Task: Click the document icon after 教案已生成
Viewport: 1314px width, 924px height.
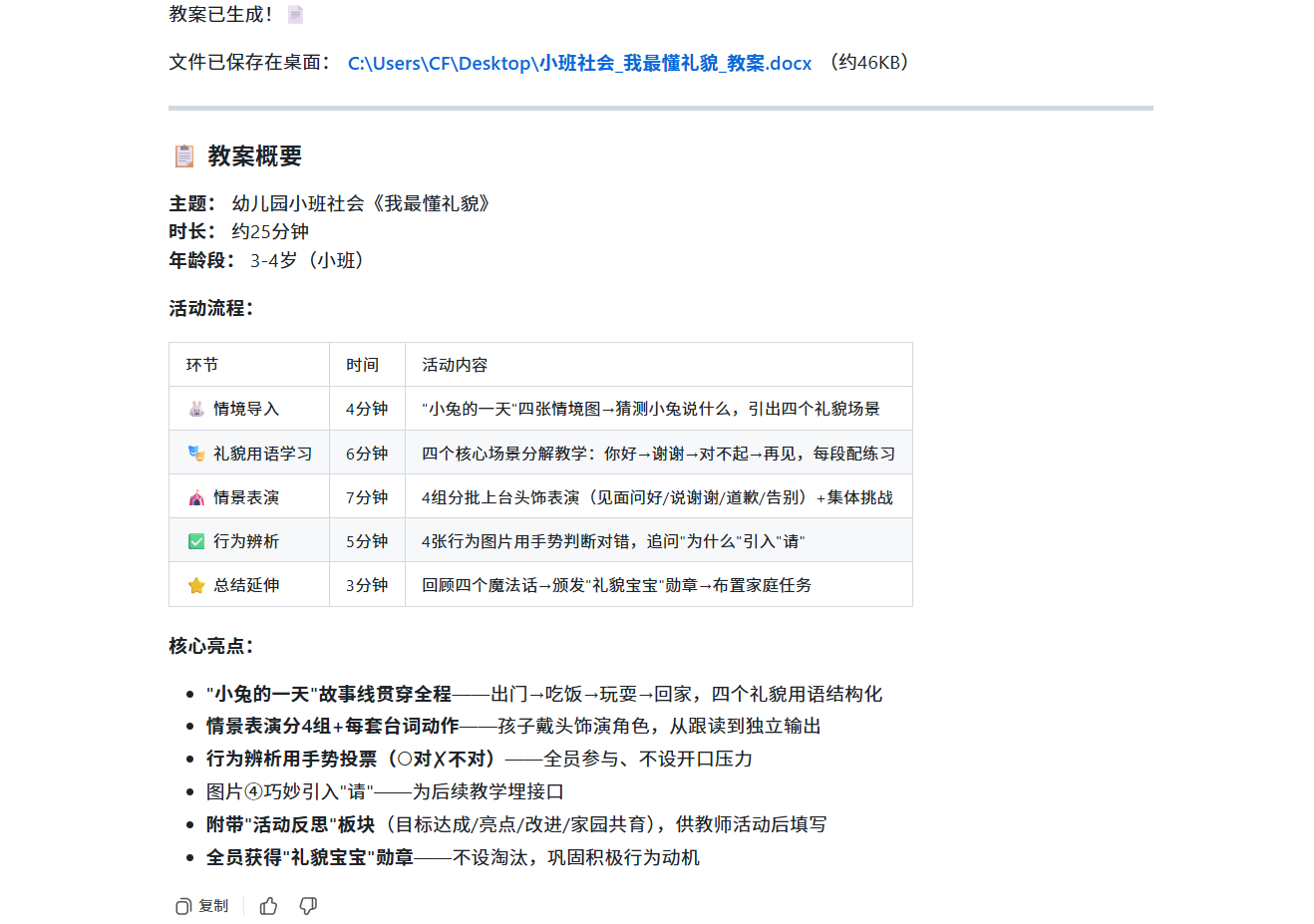Action: (x=295, y=14)
